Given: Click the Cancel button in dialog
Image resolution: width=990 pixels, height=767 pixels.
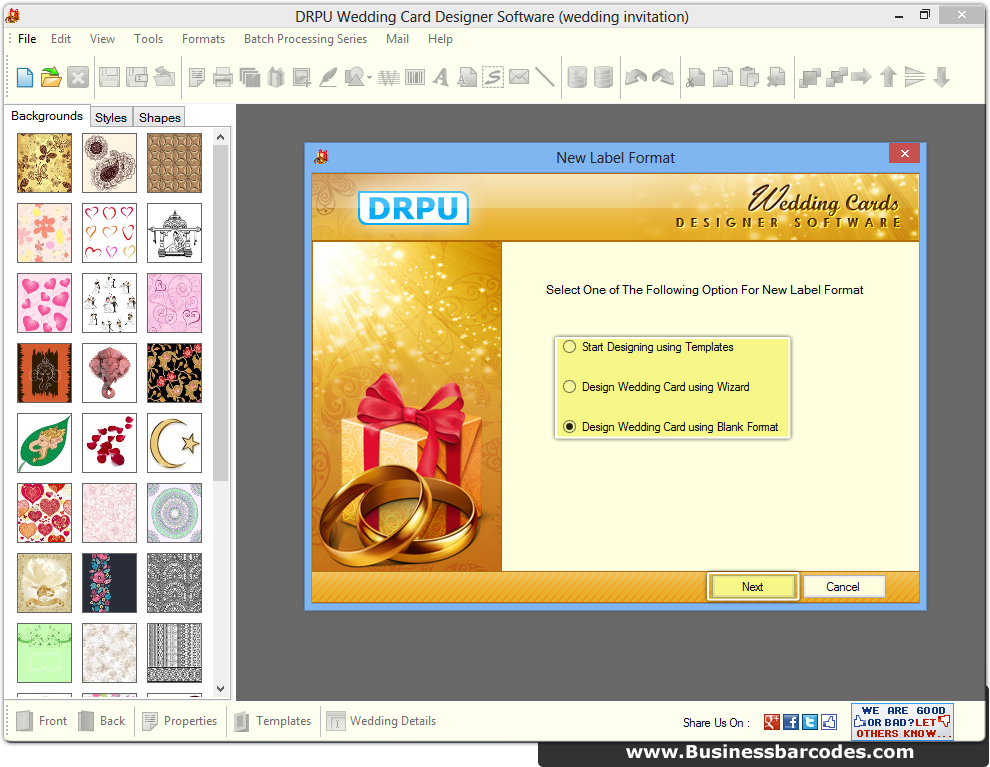Looking at the screenshot, I should (x=843, y=586).
